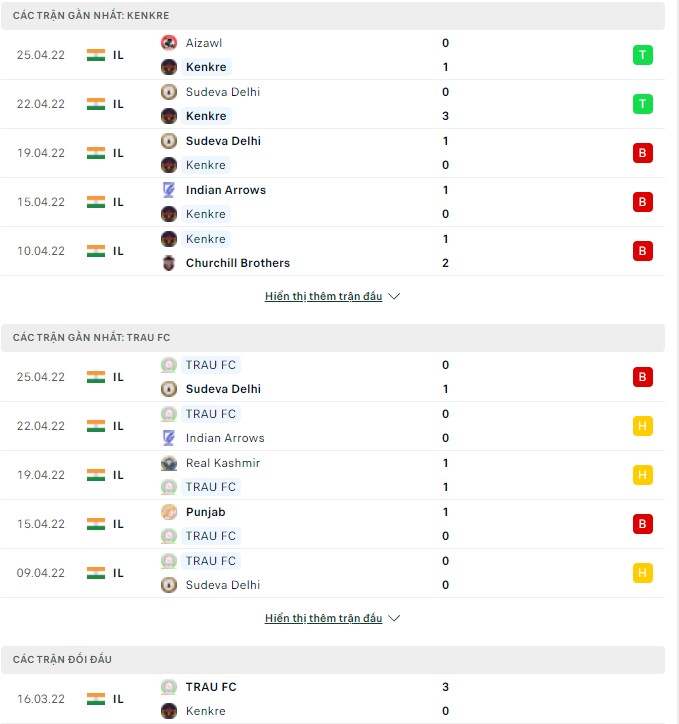Click the Punjab team name
Image resolution: width=679 pixels, height=724 pixels.
pyautogui.click(x=206, y=512)
